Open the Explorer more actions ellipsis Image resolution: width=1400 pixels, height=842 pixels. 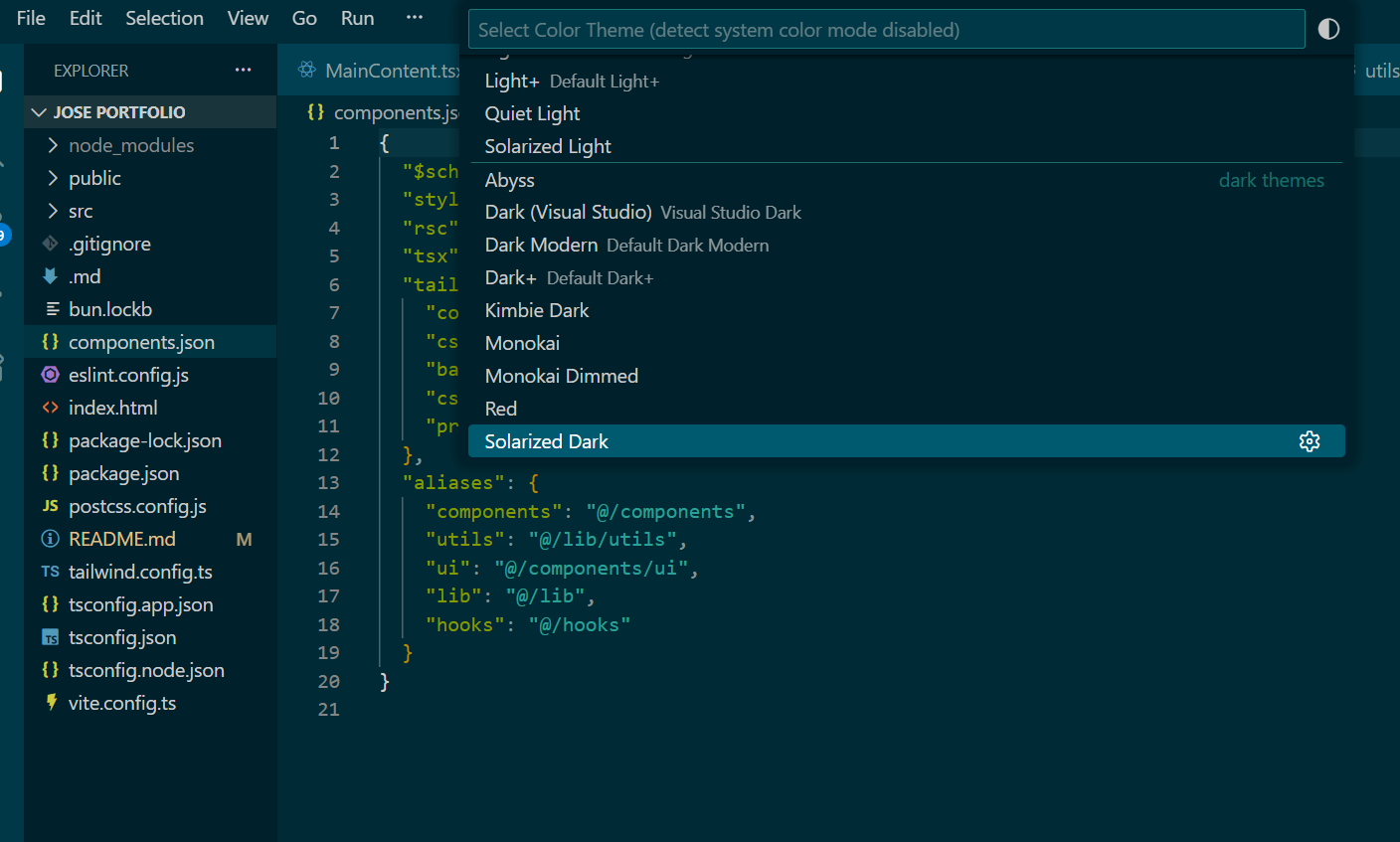pyautogui.click(x=243, y=71)
